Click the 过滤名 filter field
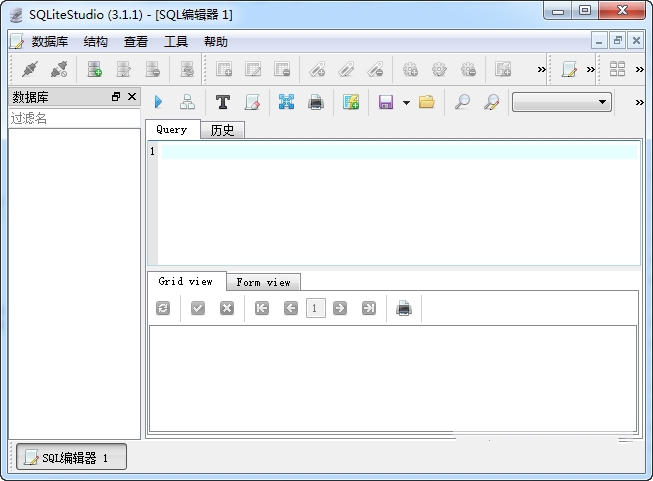Image resolution: width=653 pixels, height=481 pixels. click(74, 118)
